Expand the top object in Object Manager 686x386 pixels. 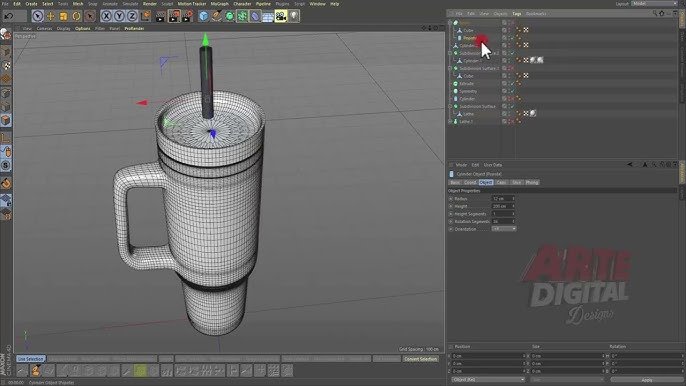(450, 23)
